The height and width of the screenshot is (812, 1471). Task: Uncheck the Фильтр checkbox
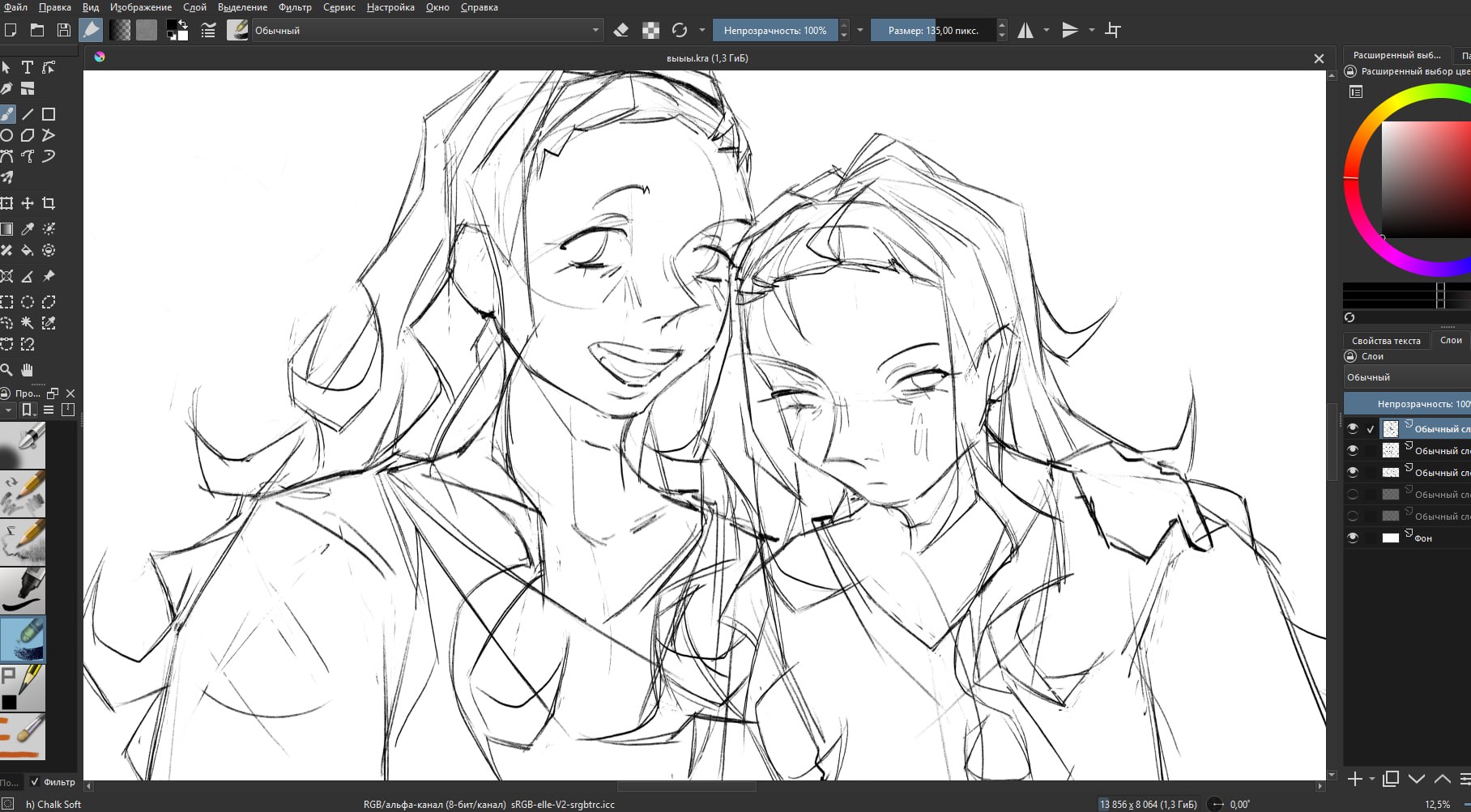point(35,782)
